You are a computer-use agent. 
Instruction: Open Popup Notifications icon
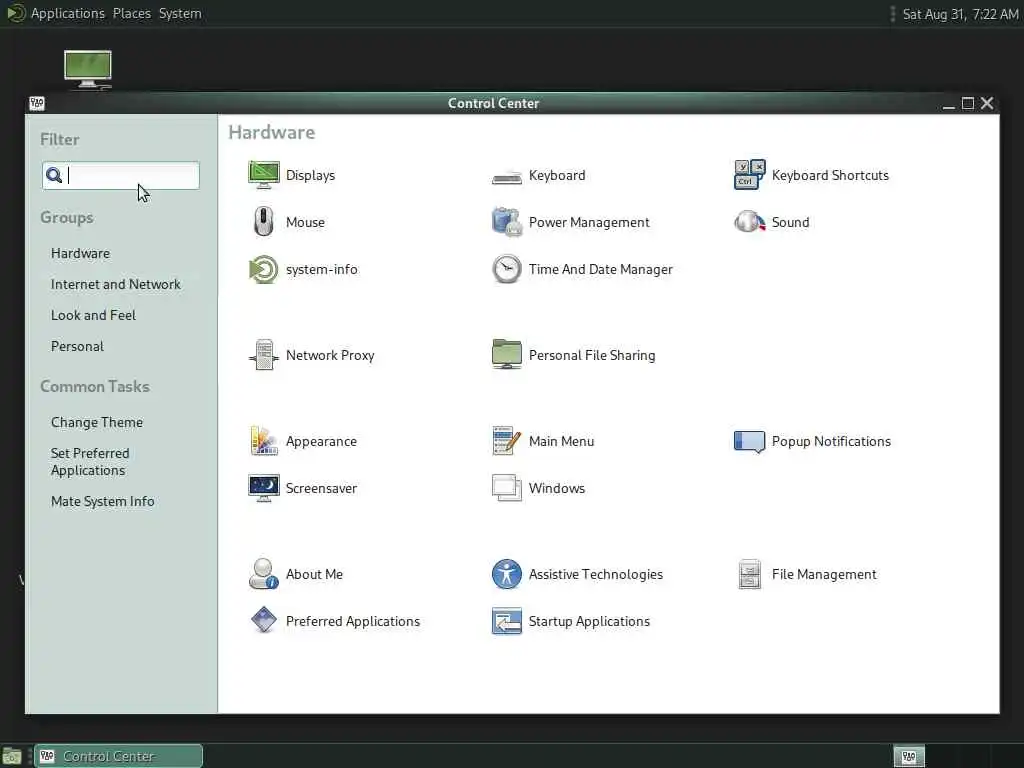(x=749, y=441)
